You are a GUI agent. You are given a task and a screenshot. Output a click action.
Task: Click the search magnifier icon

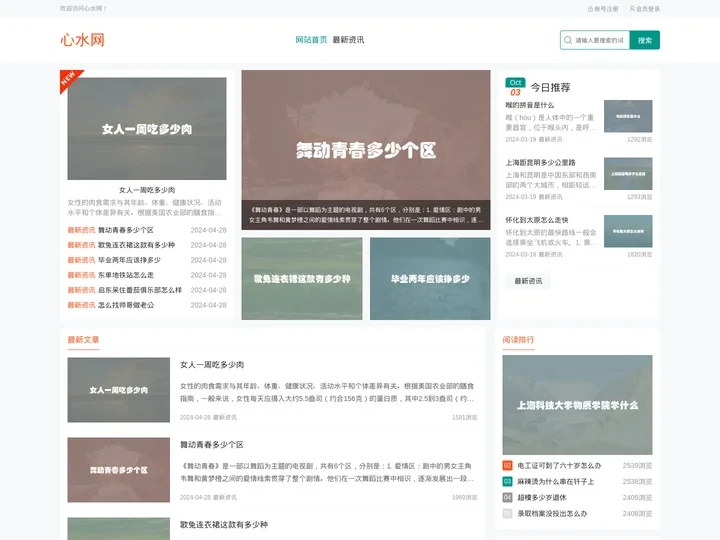pos(568,40)
